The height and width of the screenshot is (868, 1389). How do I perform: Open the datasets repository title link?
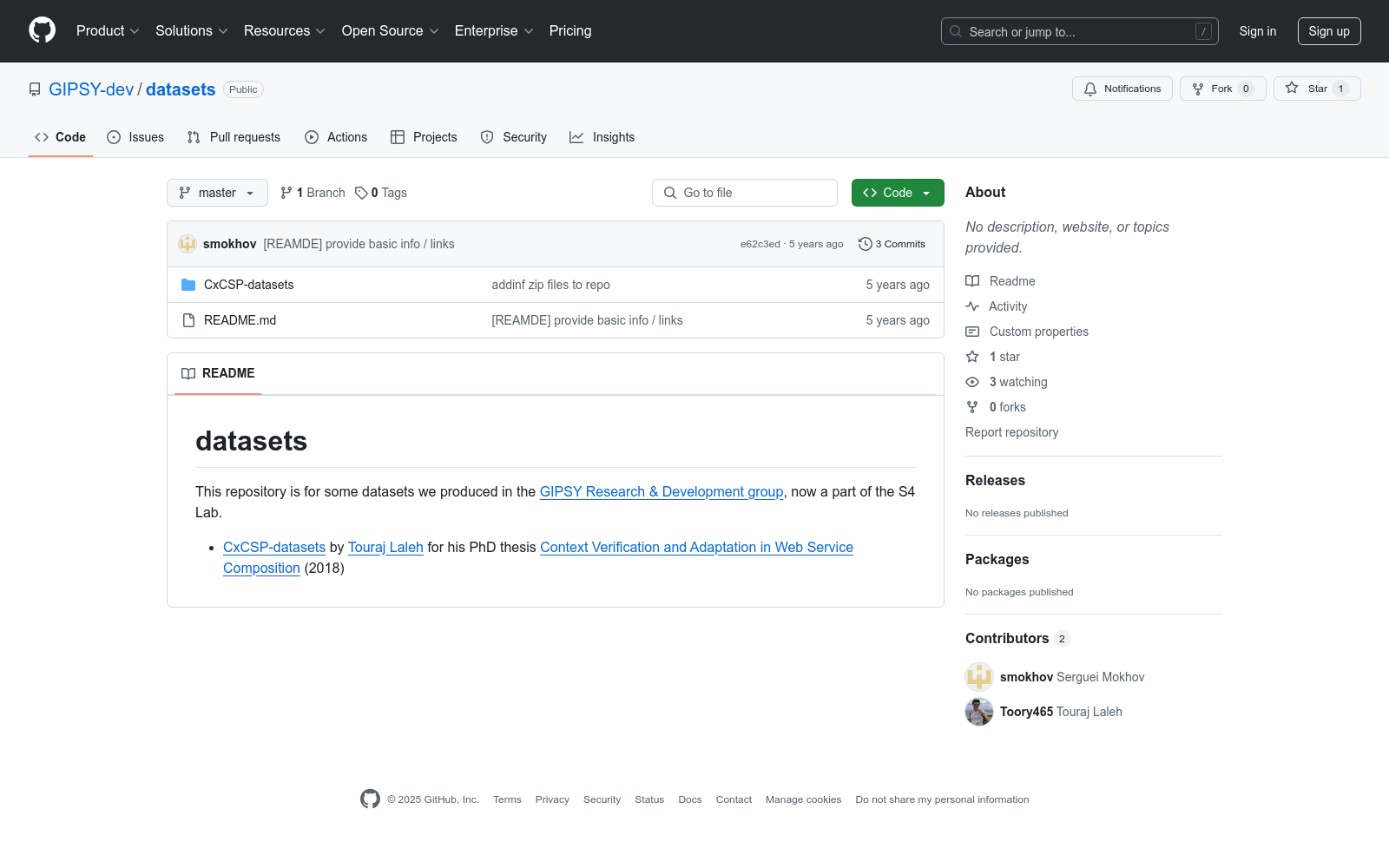[x=181, y=89]
